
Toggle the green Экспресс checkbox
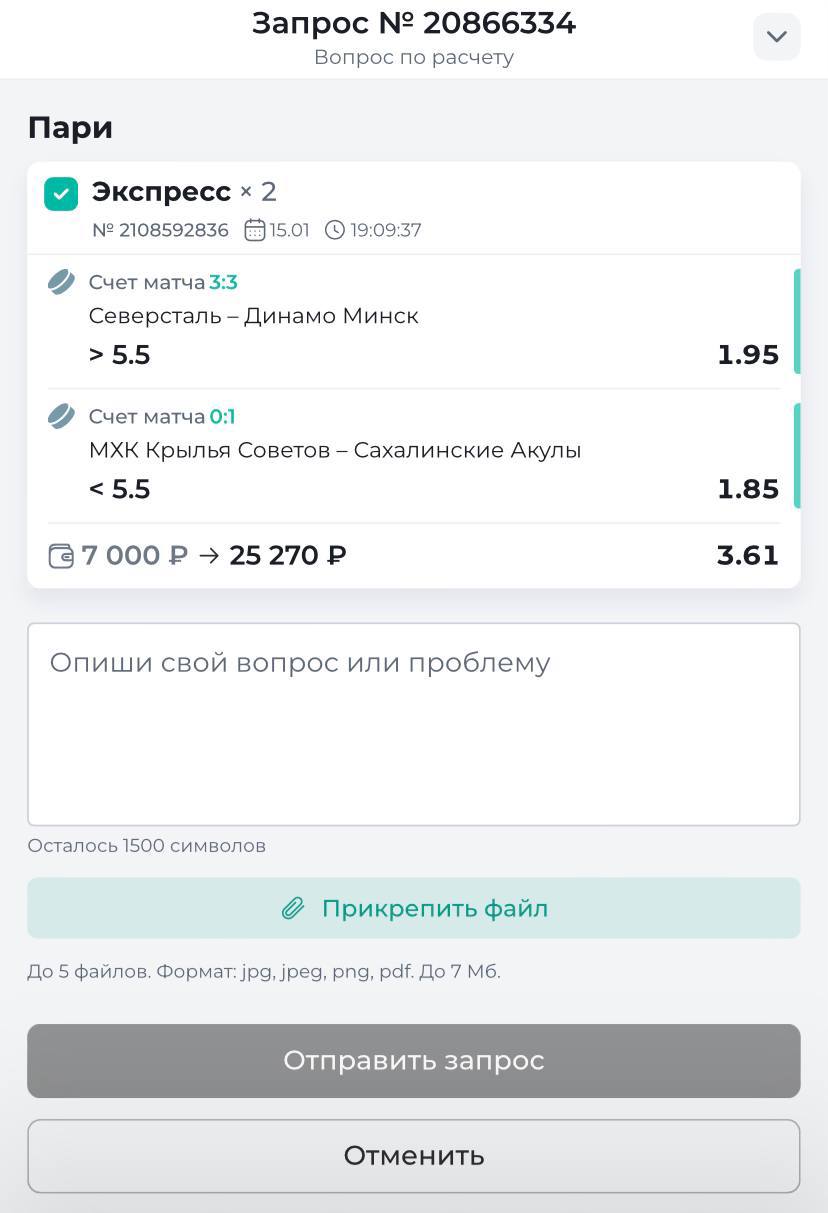coord(61,194)
